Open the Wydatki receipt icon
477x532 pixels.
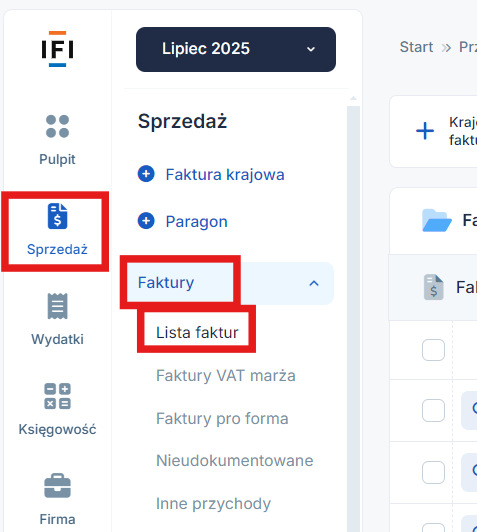pyautogui.click(x=57, y=306)
